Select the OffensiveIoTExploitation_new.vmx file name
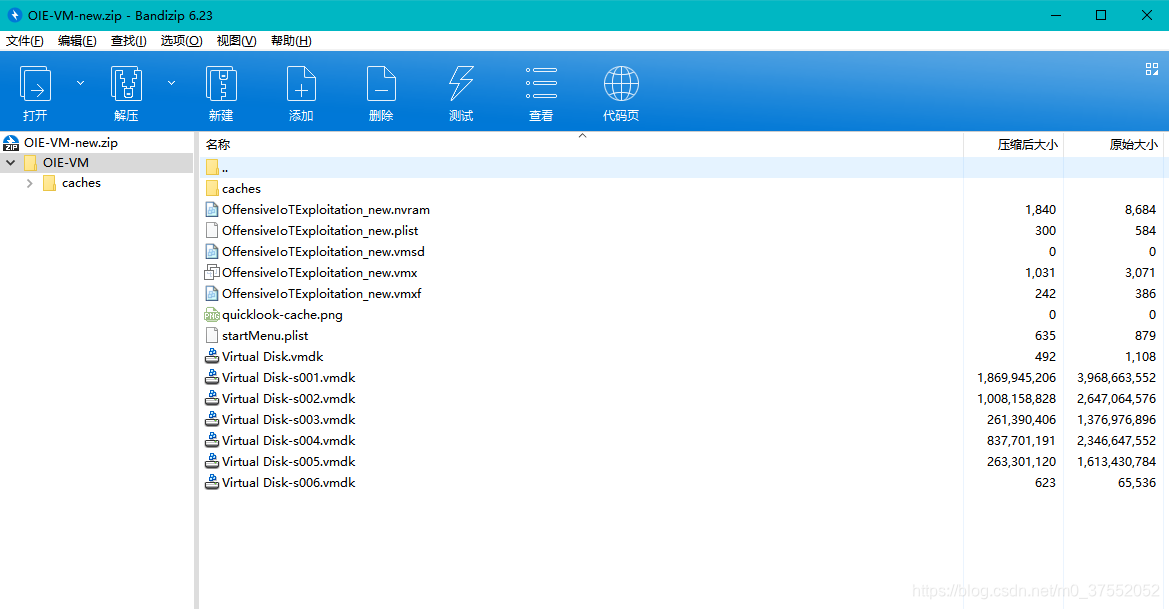This screenshot has height=609, width=1169. click(320, 273)
